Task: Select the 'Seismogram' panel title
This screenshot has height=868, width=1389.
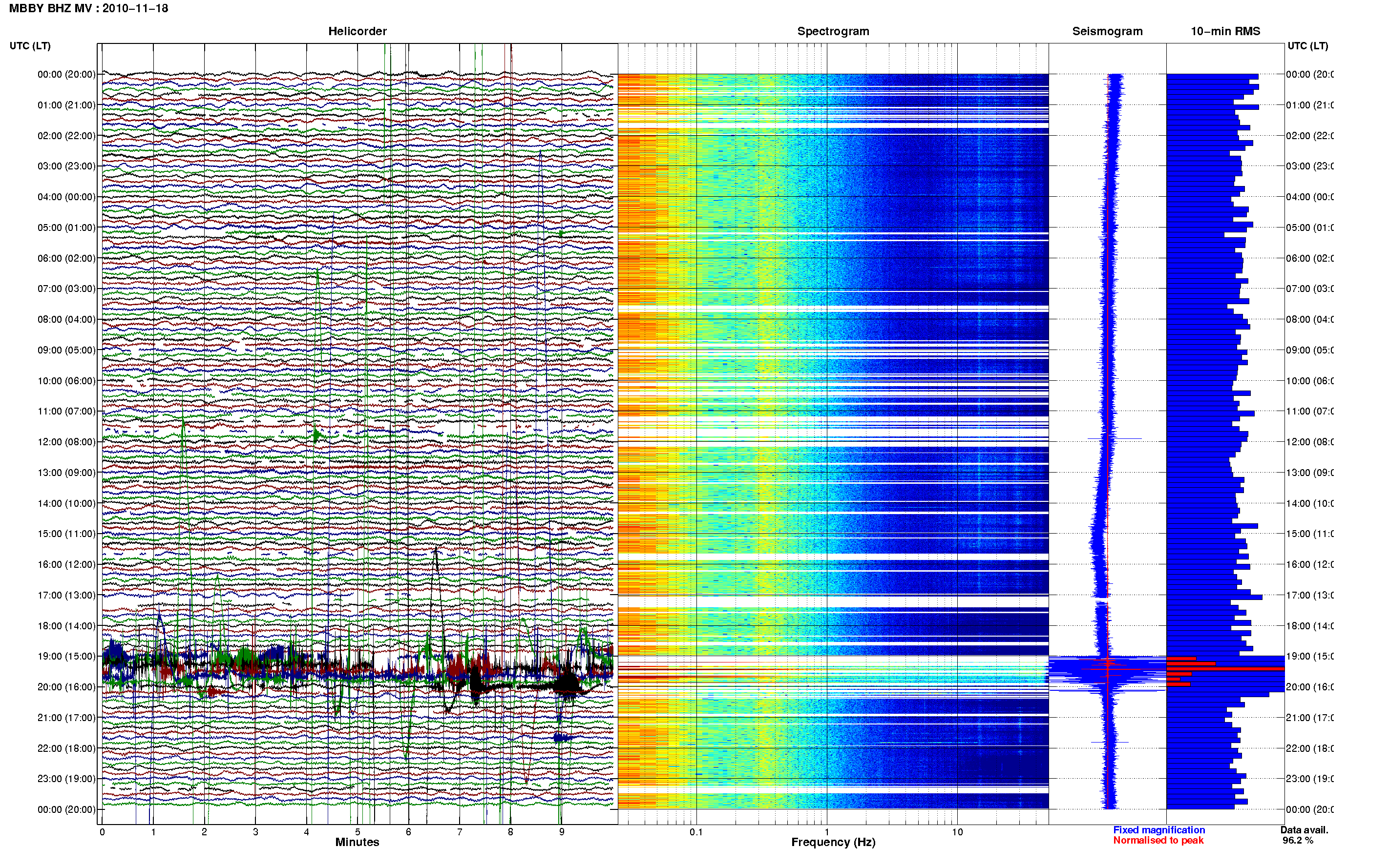Action: click(x=1107, y=32)
